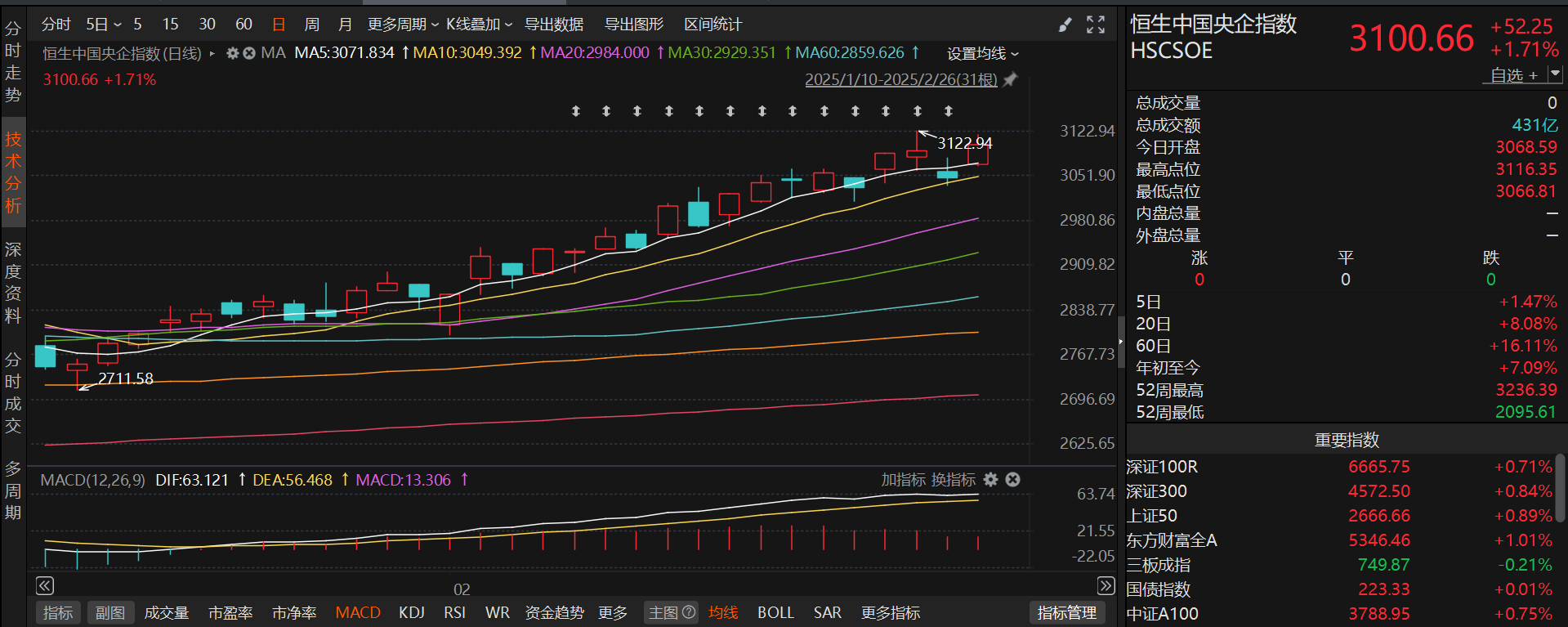
Task: Open MACD indicator settings gear
Action: point(991,480)
